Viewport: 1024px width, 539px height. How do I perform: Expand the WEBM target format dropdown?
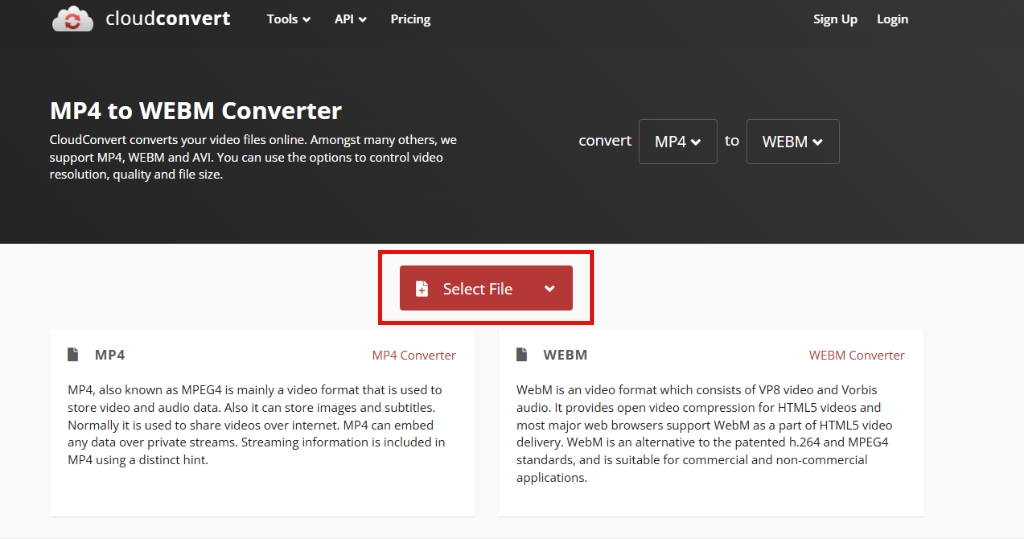coord(792,142)
